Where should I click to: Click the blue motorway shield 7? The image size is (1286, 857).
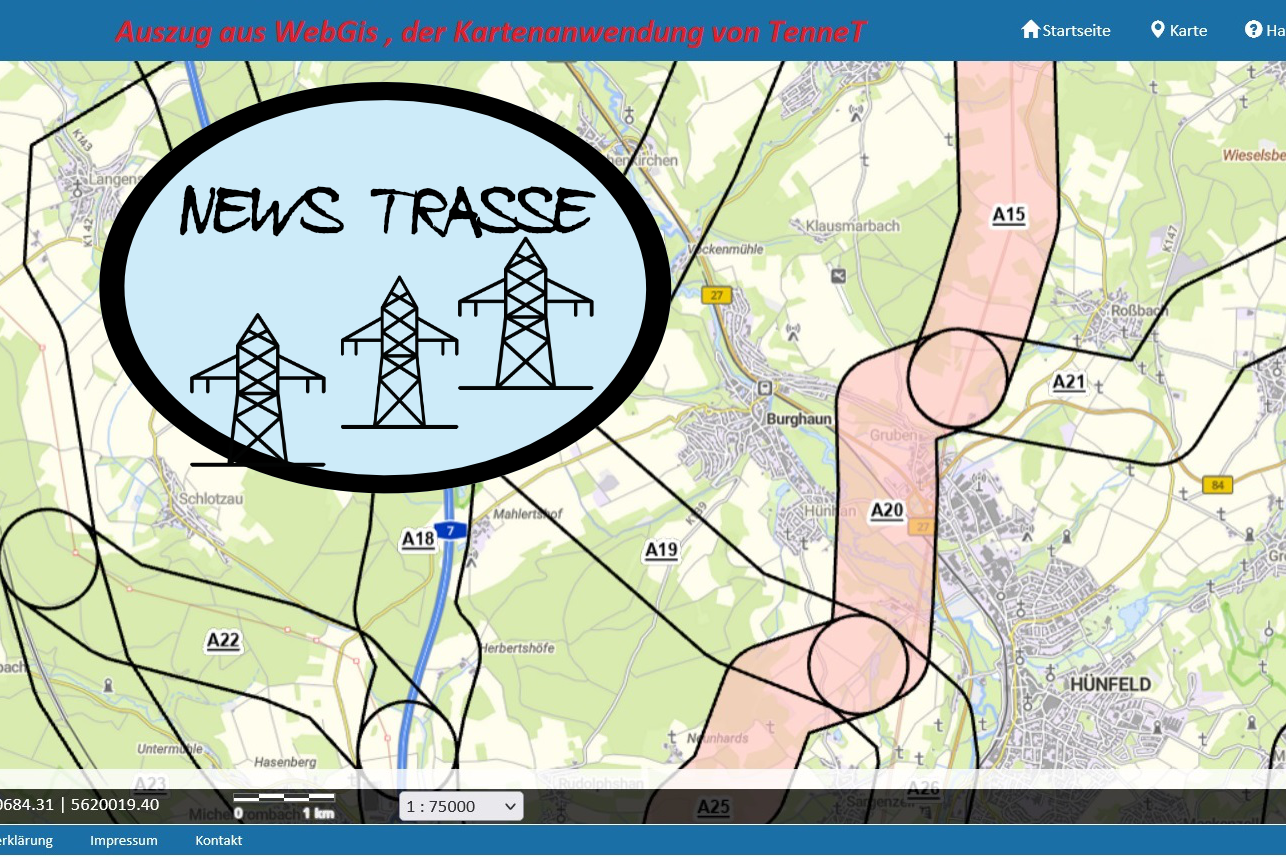click(x=452, y=530)
